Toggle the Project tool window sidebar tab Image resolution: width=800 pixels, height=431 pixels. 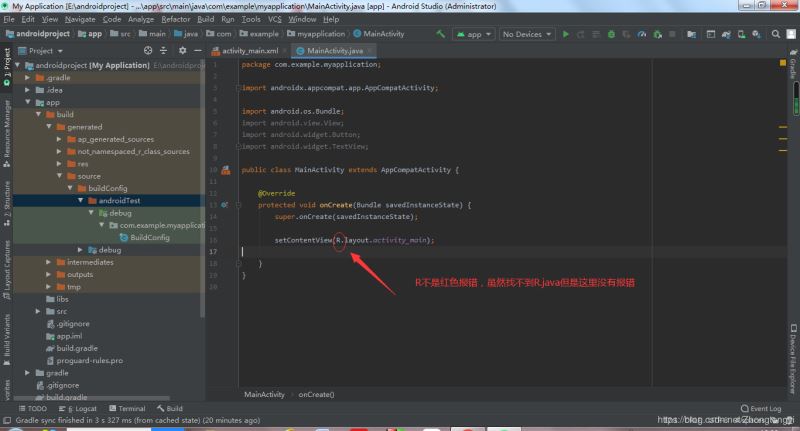coord(7,64)
